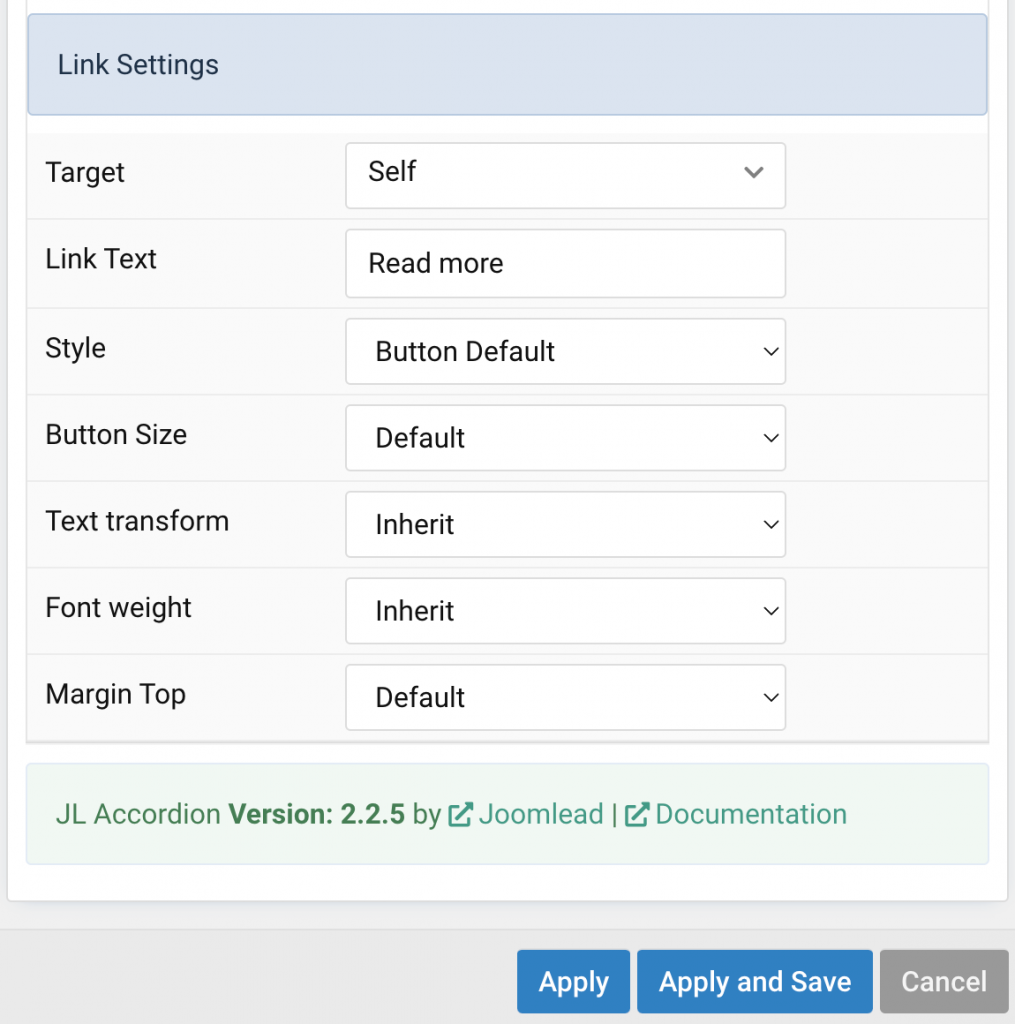The image size is (1015, 1024).
Task: Click the external link icon beside Joomlead
Action: pos(461,814)
